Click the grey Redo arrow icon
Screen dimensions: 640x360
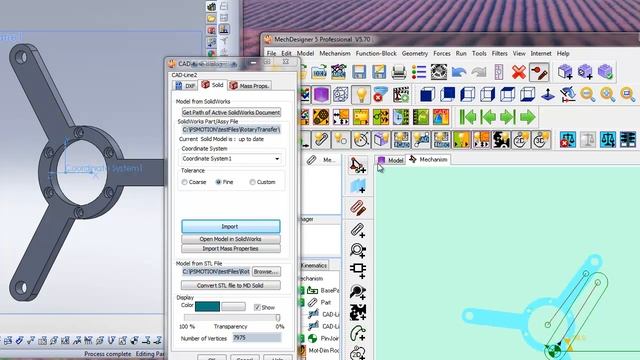(x=479, y=72)
